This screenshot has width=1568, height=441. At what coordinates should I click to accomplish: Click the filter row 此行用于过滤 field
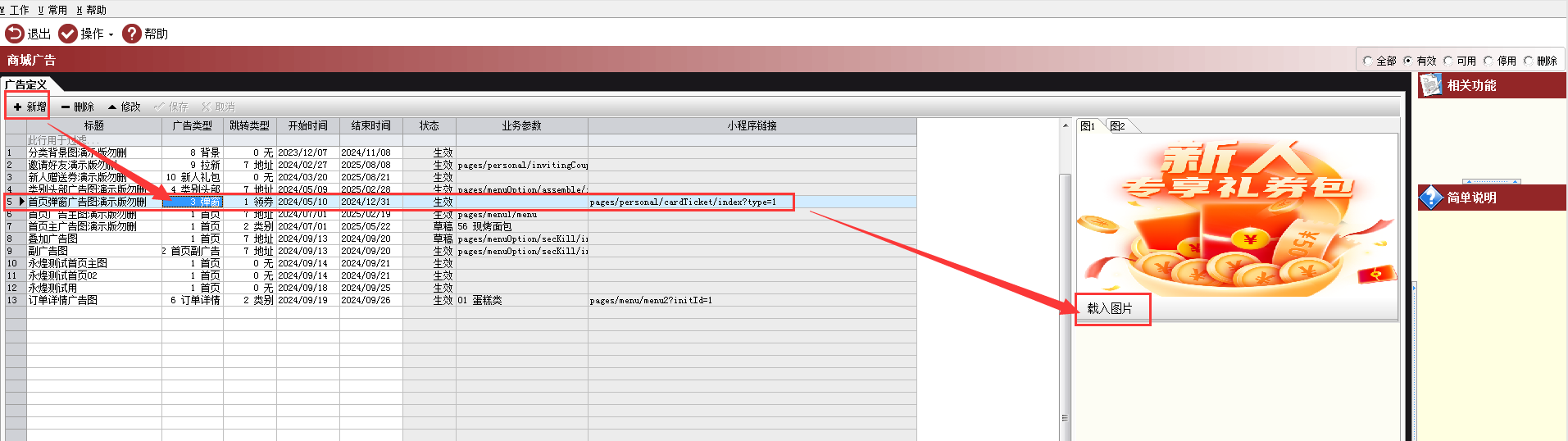click(x=94, y=140)
